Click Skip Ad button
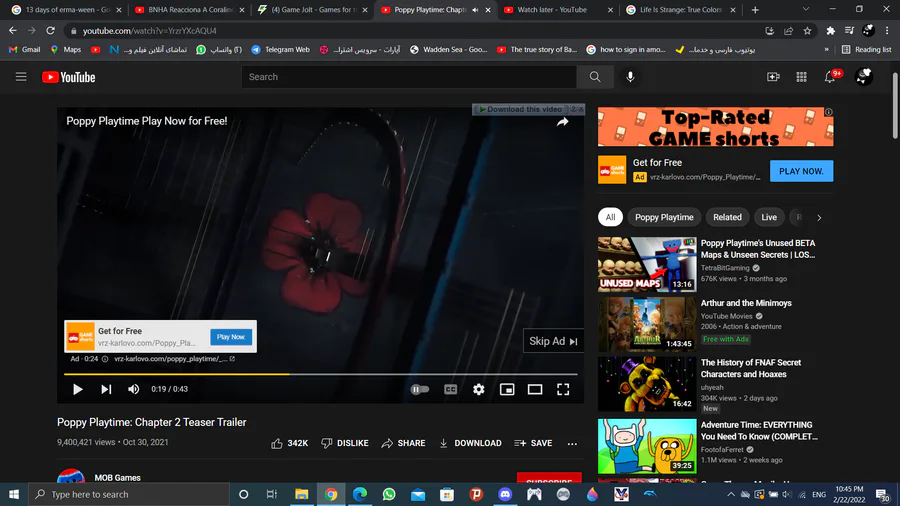This screenshot has width=900, height=506. pos(553,341)
